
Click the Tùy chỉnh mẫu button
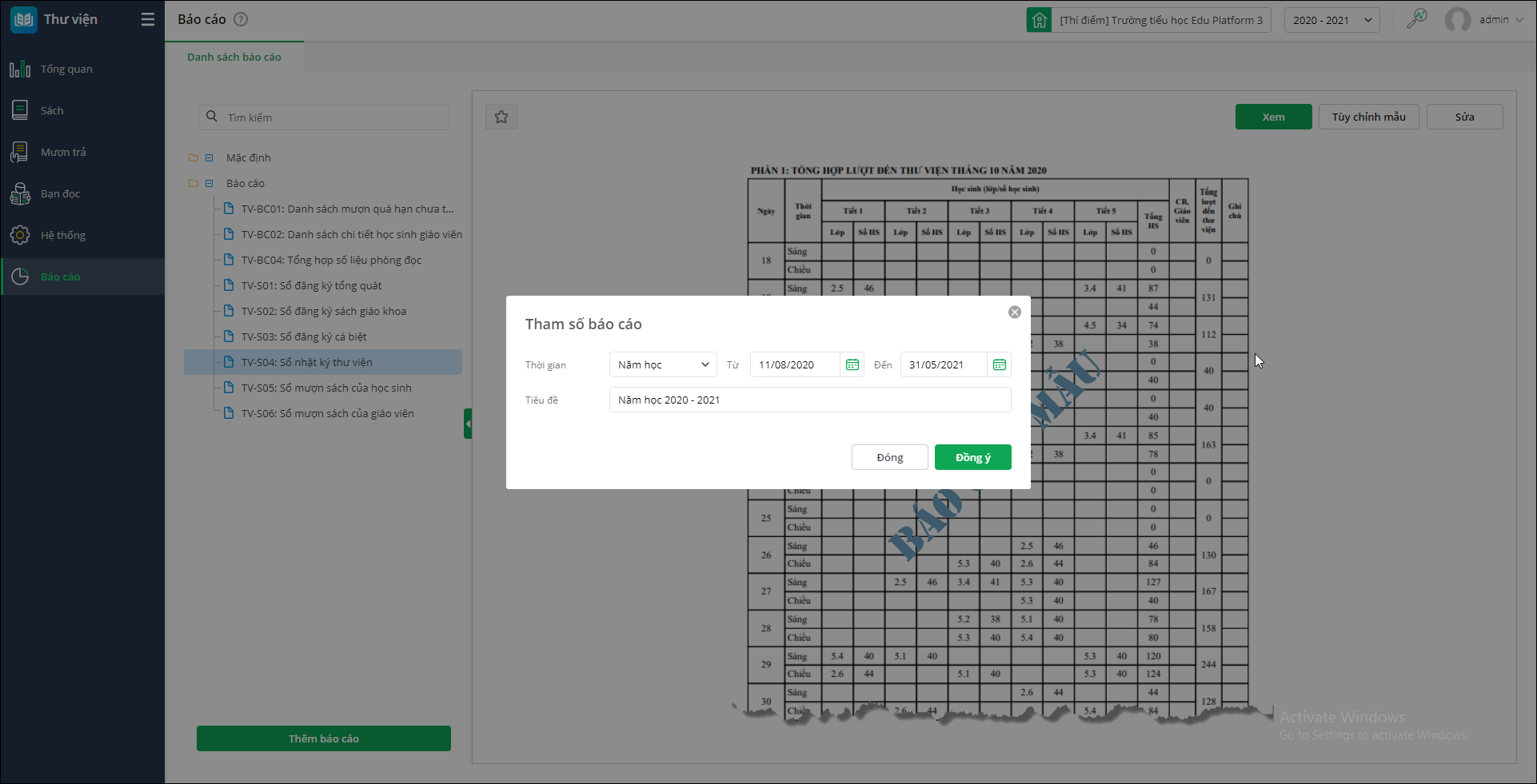(x=1369, y=117)
